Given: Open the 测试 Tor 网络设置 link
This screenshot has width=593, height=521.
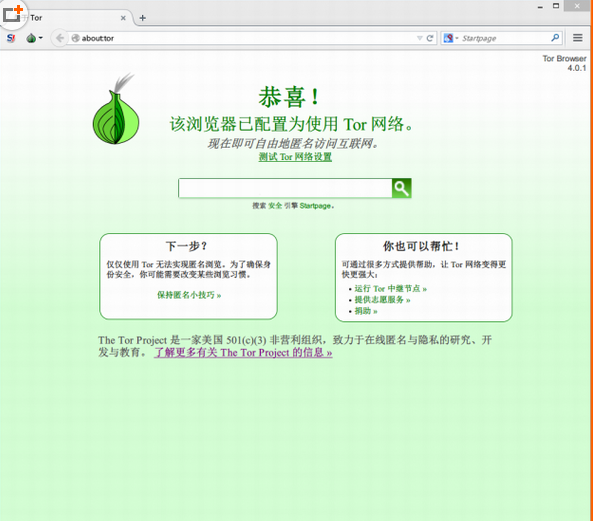Looking at the screenshot, I should pos(295,157).
